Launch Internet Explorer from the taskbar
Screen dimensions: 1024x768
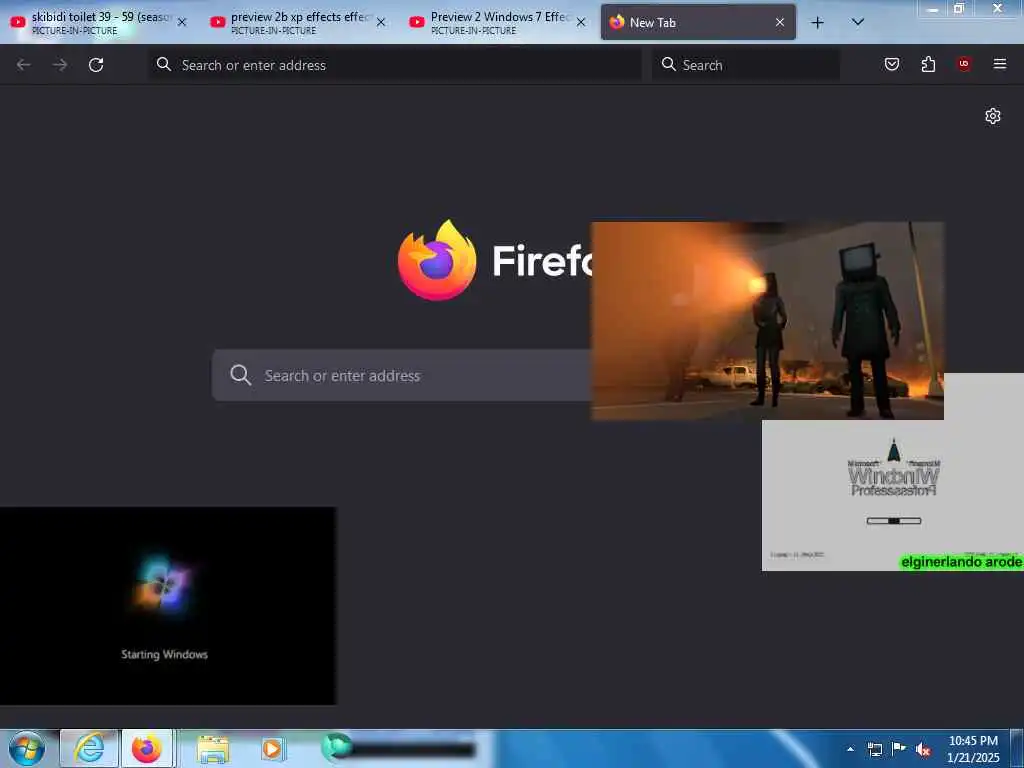[89, 748]
